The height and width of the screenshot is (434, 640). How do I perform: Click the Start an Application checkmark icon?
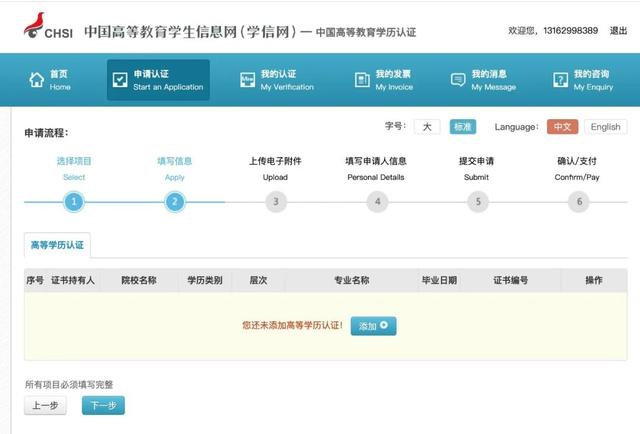coord(120,80)
